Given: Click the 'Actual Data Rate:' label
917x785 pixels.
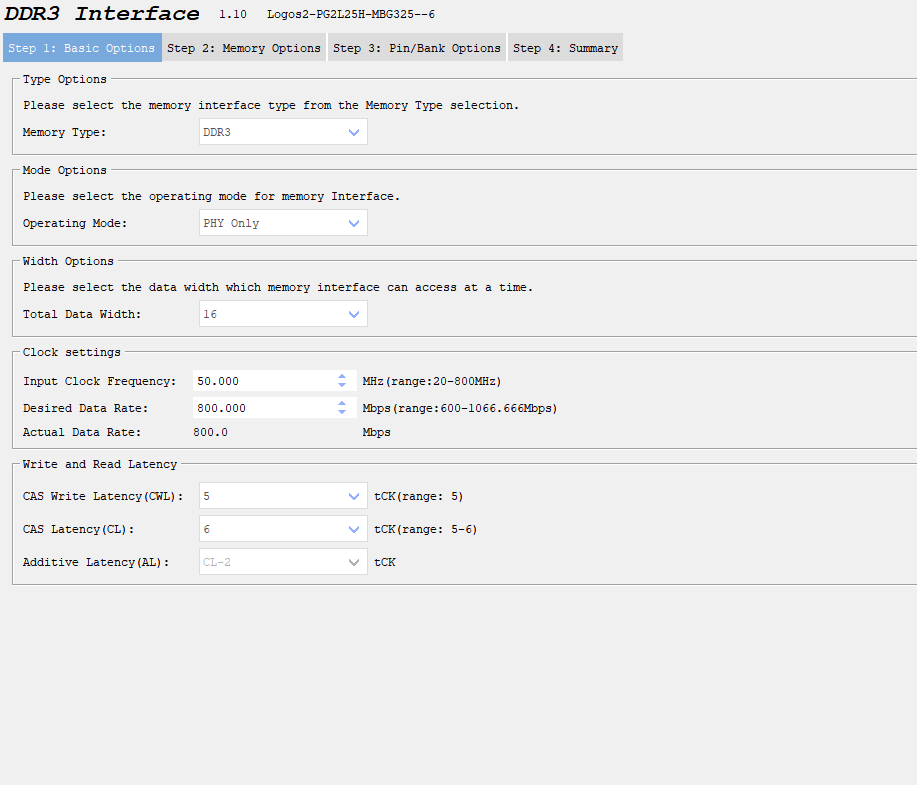Looking at the screenshot, I should click(82, 432).
